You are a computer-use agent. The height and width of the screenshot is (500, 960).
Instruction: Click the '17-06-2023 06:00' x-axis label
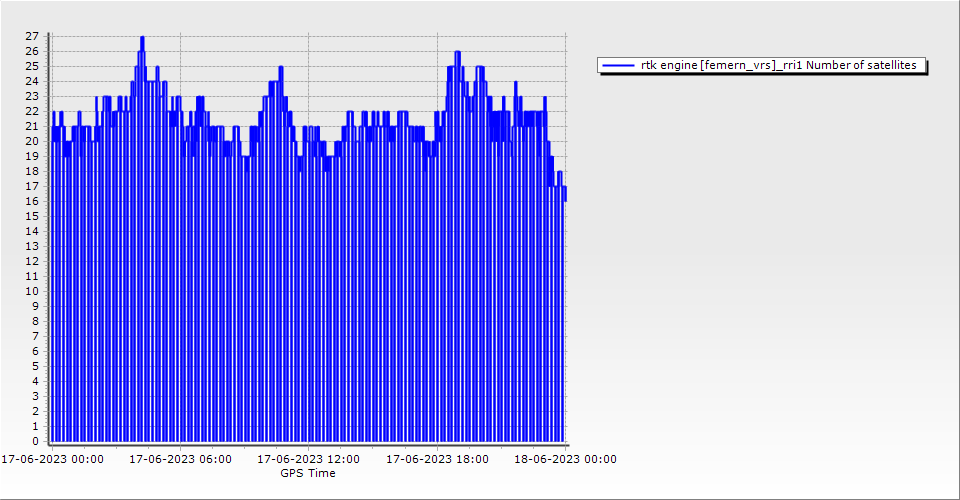[x=180, y=459]
